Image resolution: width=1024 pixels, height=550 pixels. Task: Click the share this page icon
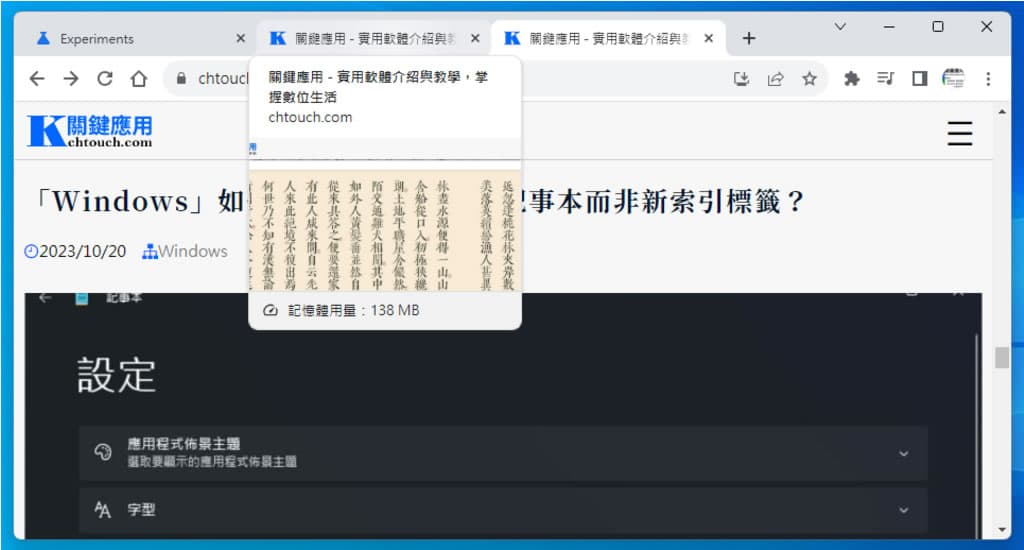pyautogui.click(x=775, y=78)
